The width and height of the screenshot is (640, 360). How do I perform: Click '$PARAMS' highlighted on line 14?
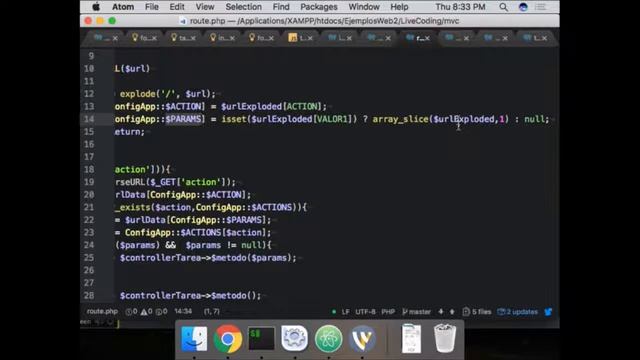click(184, 119)
